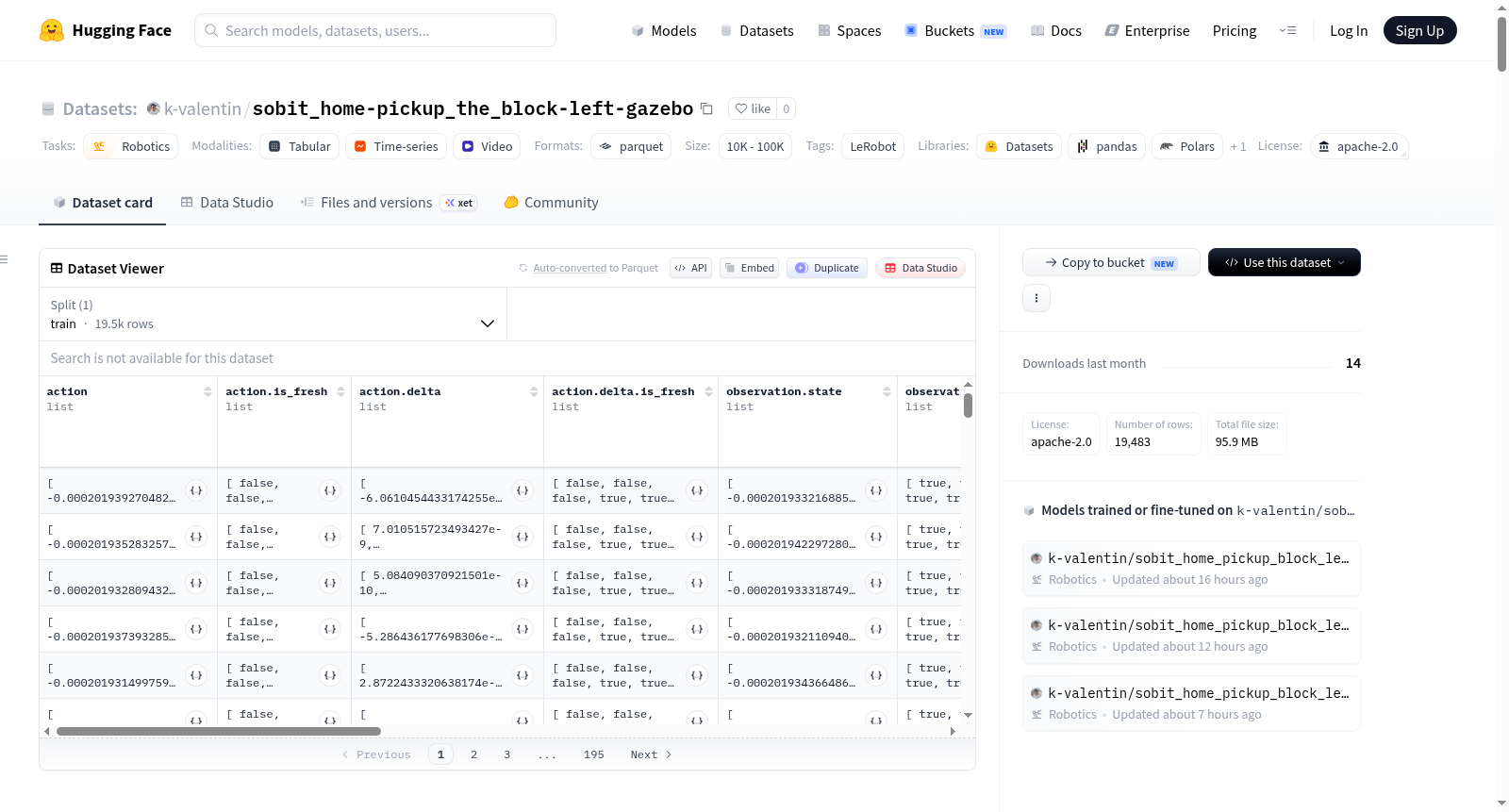1509x812 pixels.
Task: Jump to page 195
Action: (x=593, y=754)
